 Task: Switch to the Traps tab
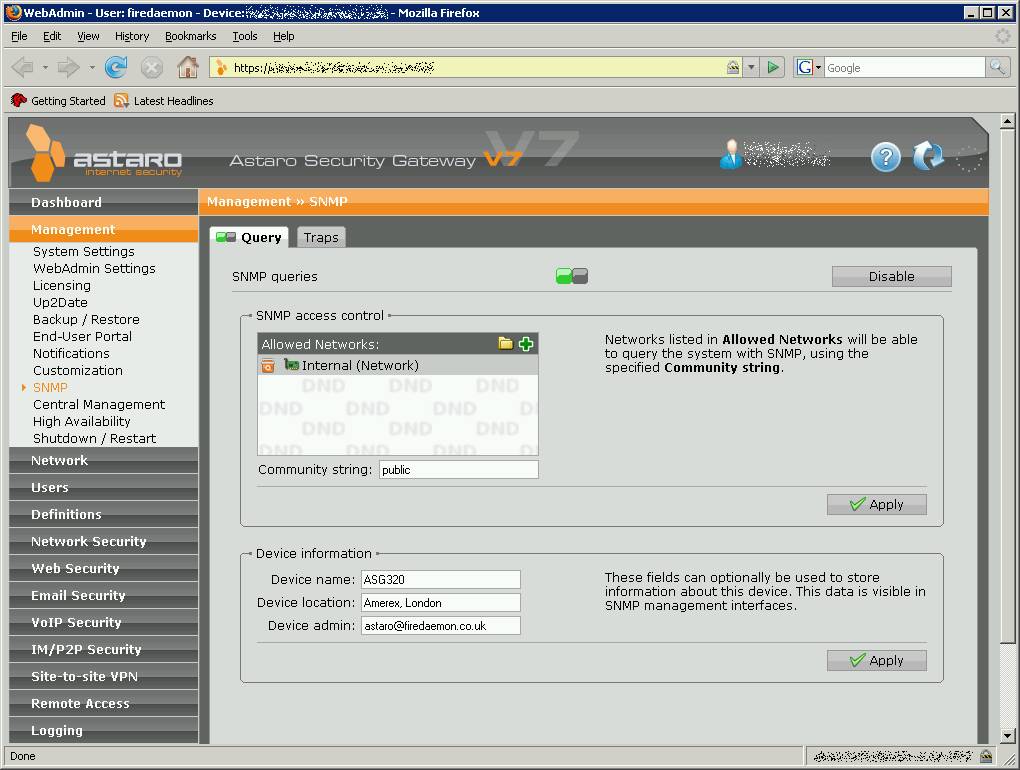tap(321, 237)
